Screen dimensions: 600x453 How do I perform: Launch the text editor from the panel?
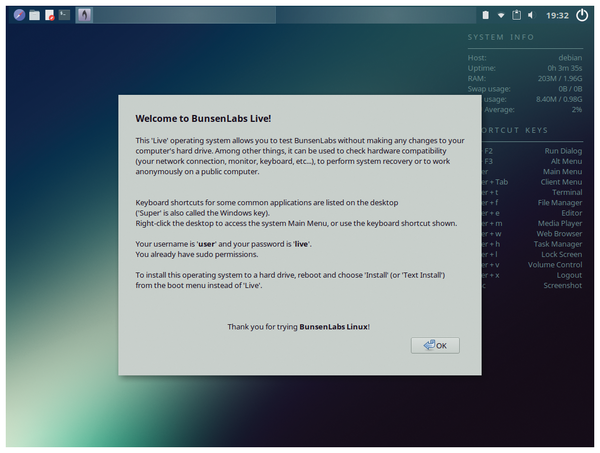(49, 15)
